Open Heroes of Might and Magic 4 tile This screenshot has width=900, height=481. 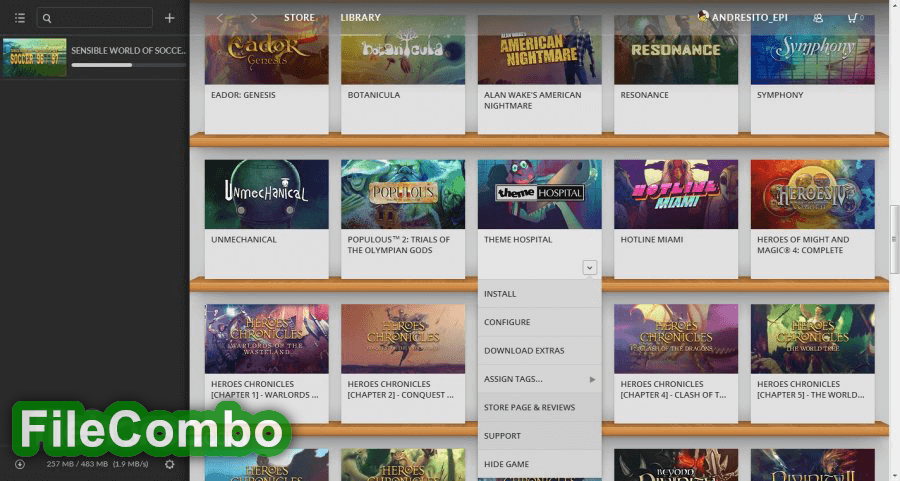(x=813, y=219)
